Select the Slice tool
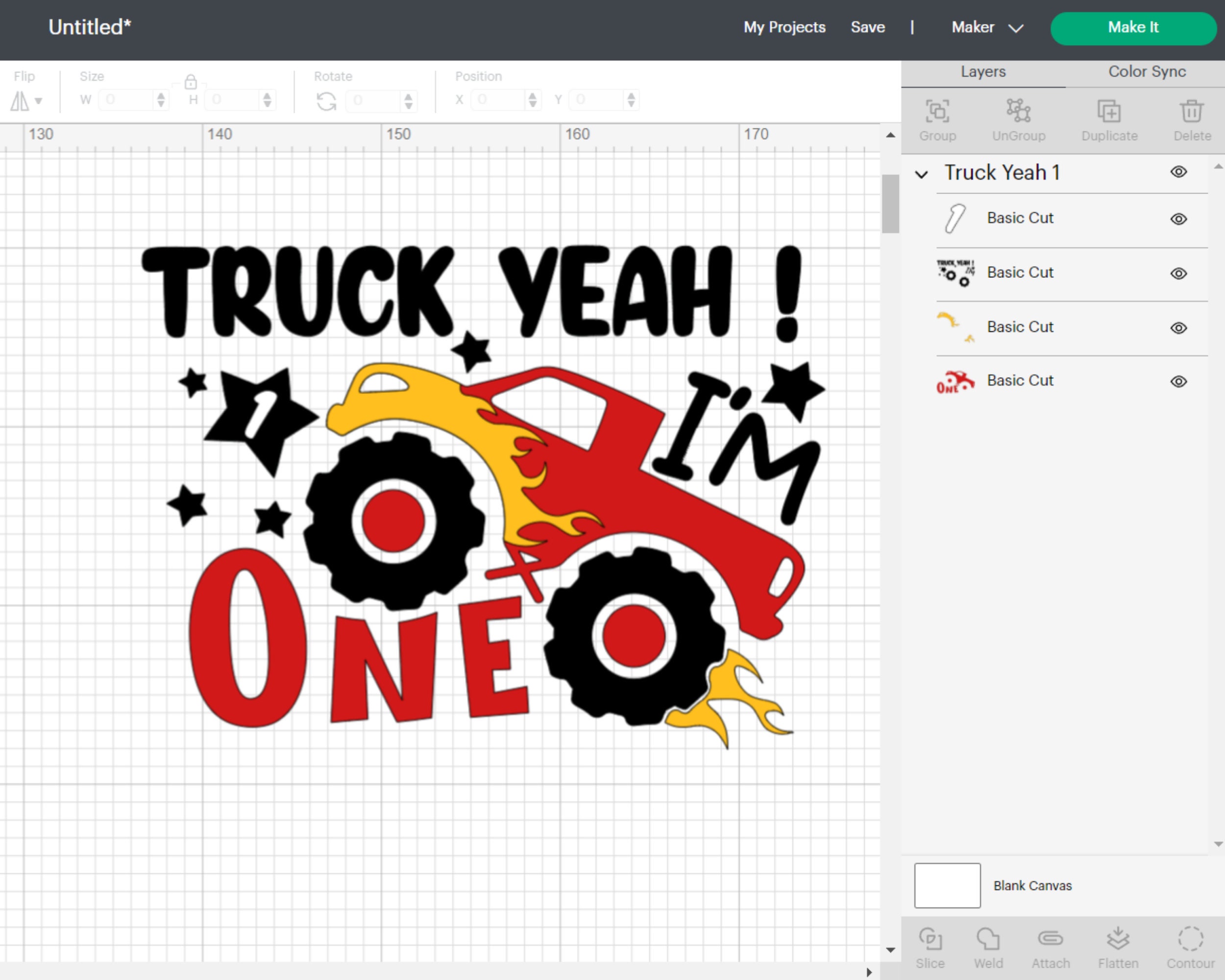This screenshot has width=1225, height=980. (x=930, y=946)
